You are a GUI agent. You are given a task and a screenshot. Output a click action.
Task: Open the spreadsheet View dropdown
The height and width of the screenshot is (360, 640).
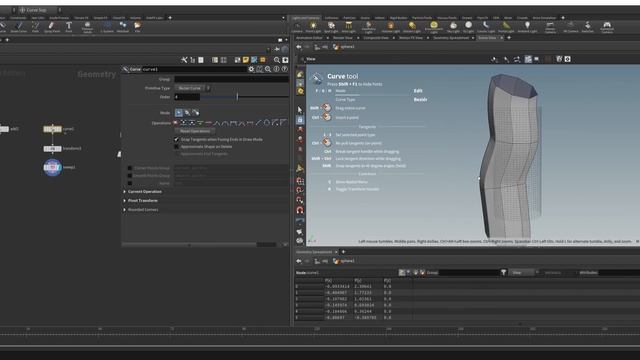click(x=523, y=273)
